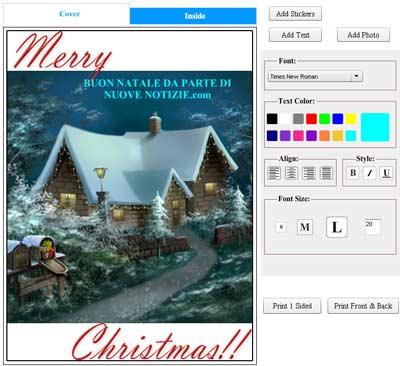Choose large font size L button

337,227
